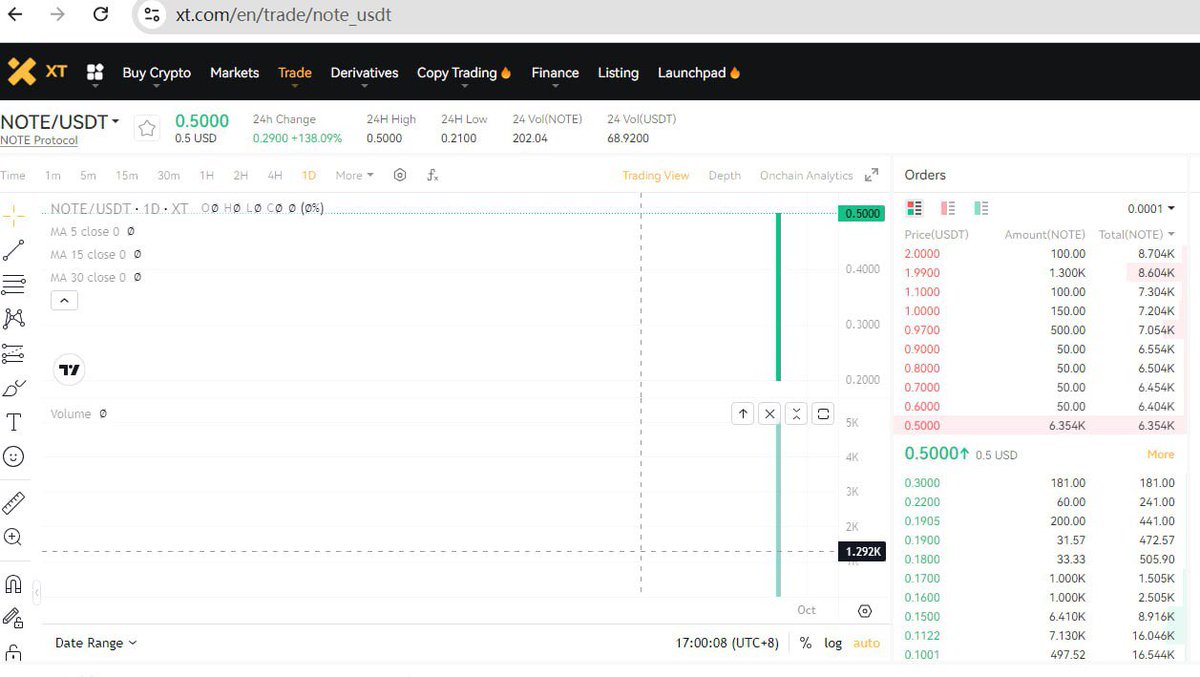Click the 17:00:08 (UTC+8) timezone
The width and height of the screenshot is (1200, 677).
(727, 643)
